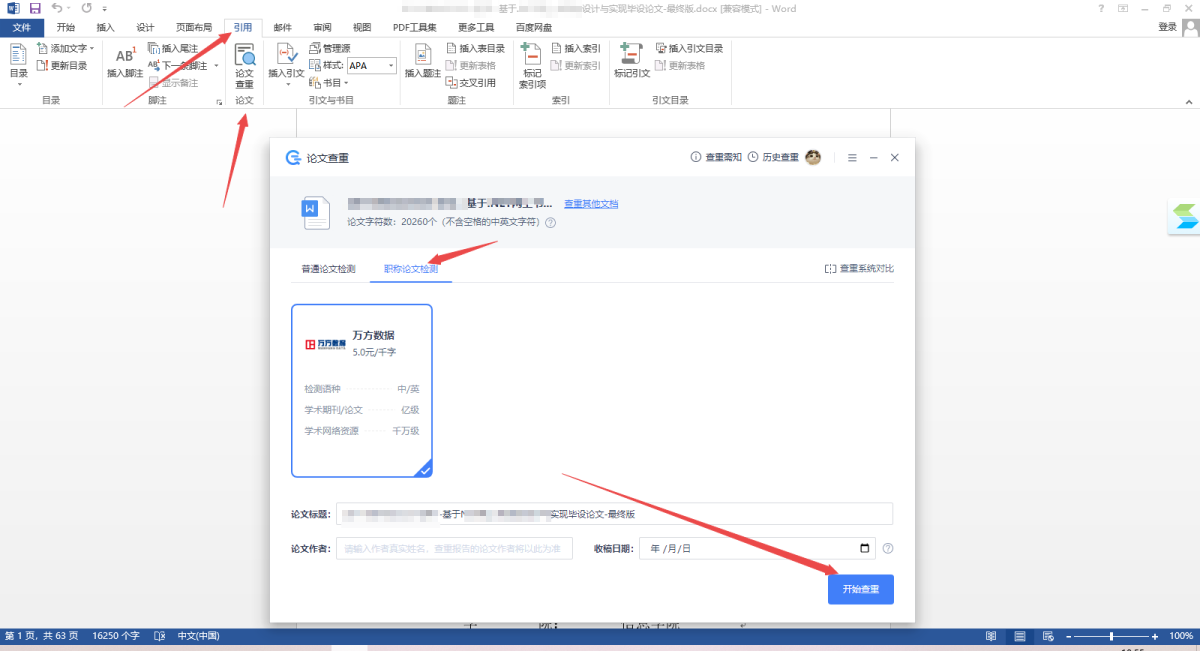Click the 插入题注 caption icon
1200x651 pixels.
click(x=422, y=62)
